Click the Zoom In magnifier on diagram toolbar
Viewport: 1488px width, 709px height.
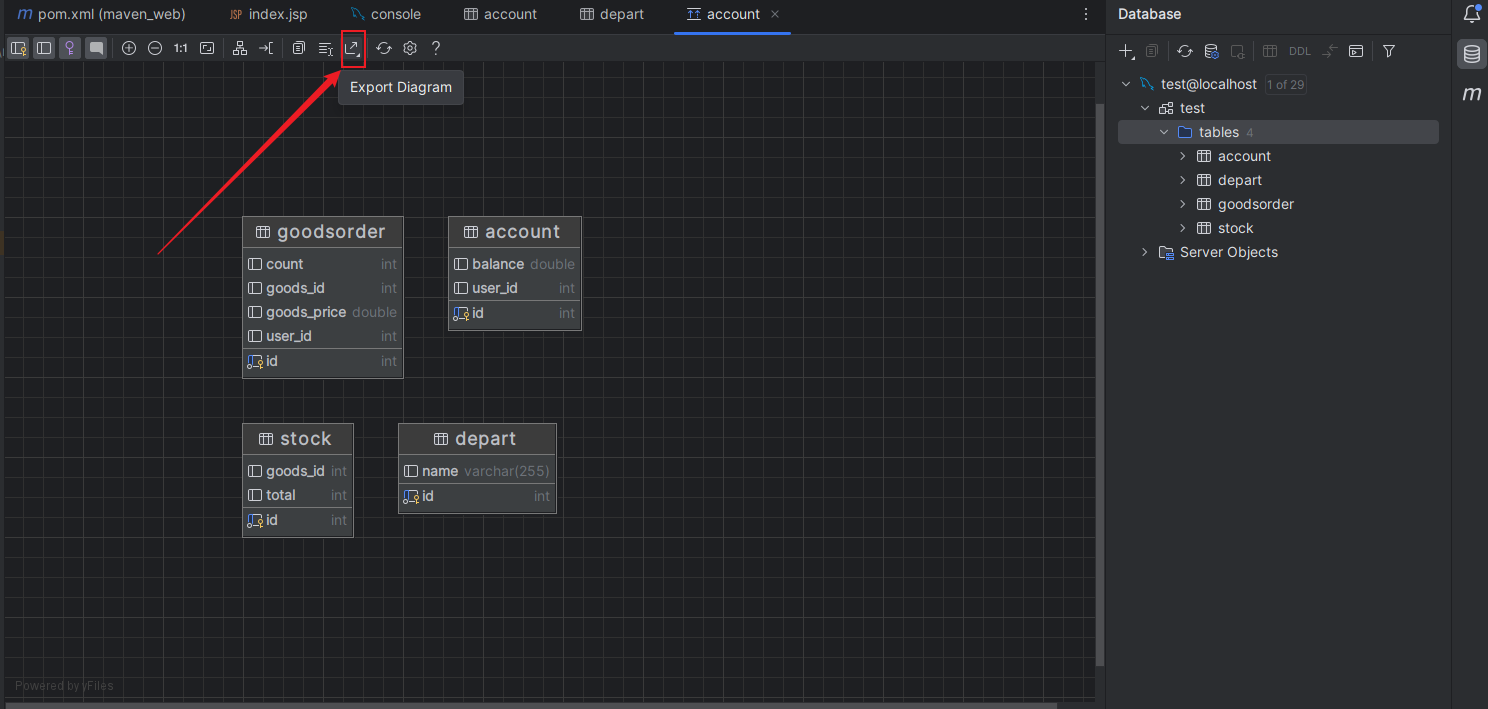point(129,48)
